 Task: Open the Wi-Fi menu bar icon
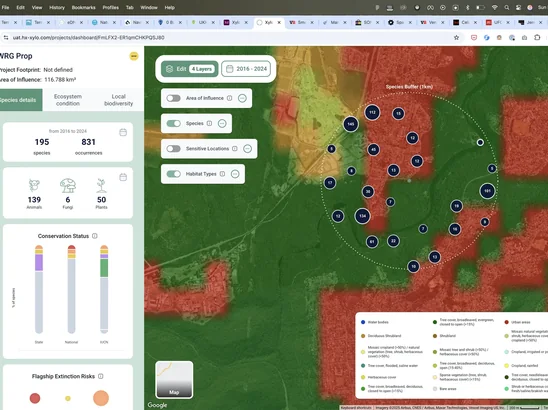click(x=494, y=7)
